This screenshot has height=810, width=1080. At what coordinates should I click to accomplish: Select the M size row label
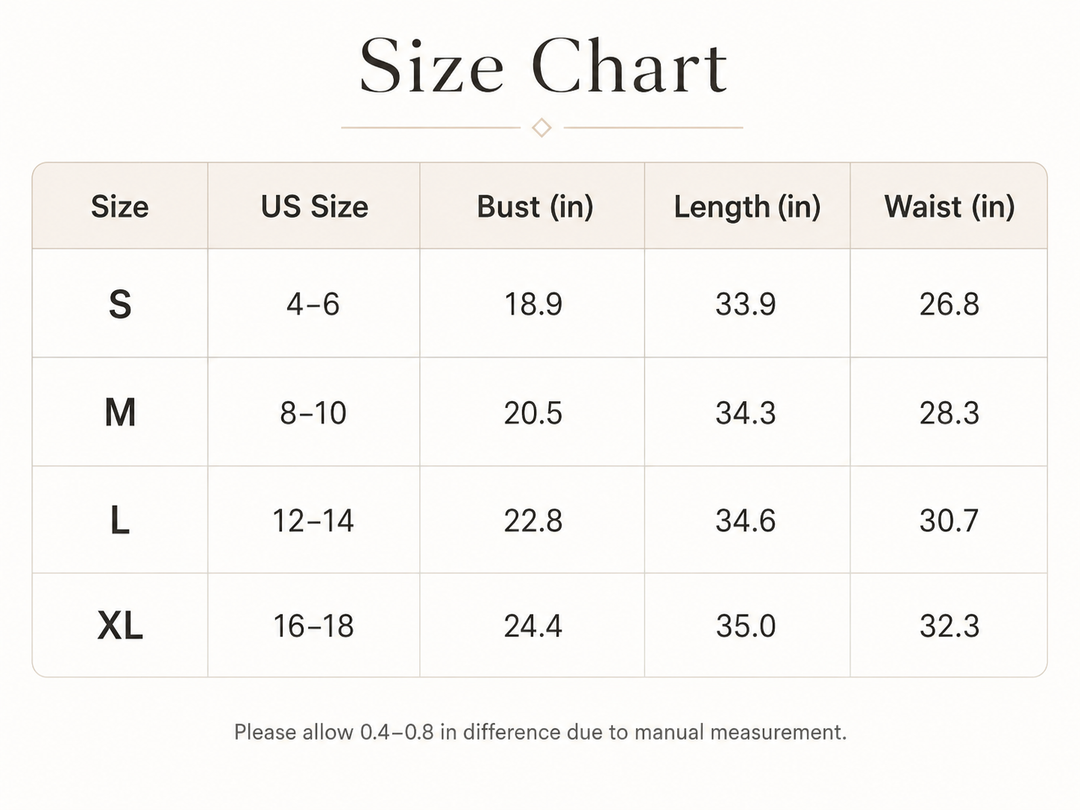pyautogui.click(x=120, y=413)
